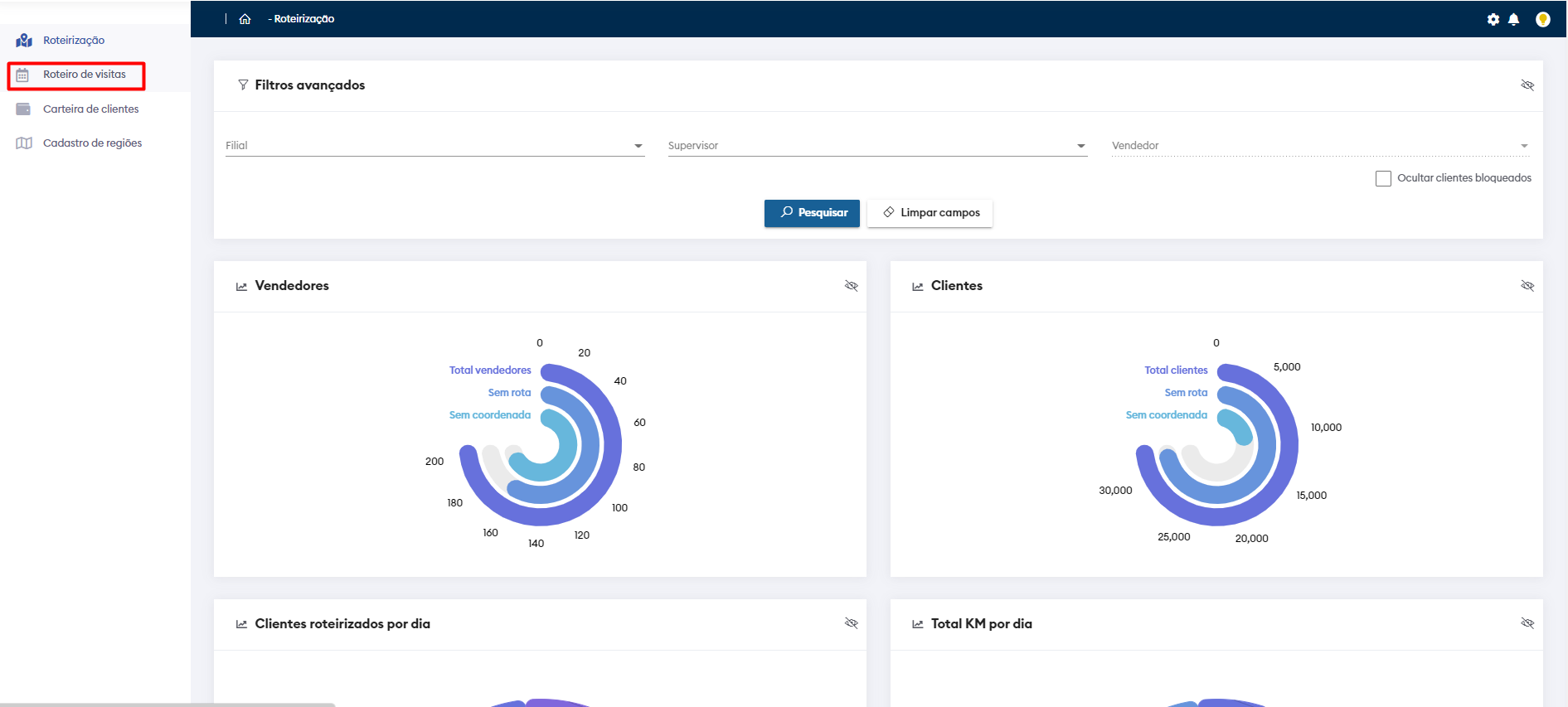Screen dimensions: 1568x707
Task: Hide the Filtros avançados panel
Action: (1527, 85)
